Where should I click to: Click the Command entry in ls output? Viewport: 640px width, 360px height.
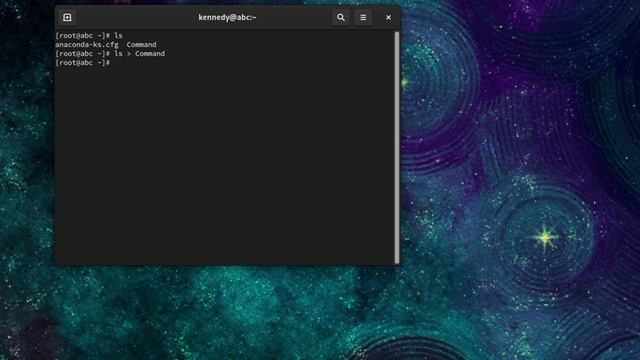(141, 44)
